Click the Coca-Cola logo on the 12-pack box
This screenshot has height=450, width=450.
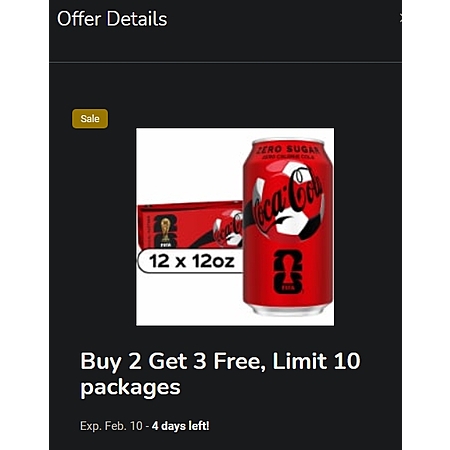point(228,229)
